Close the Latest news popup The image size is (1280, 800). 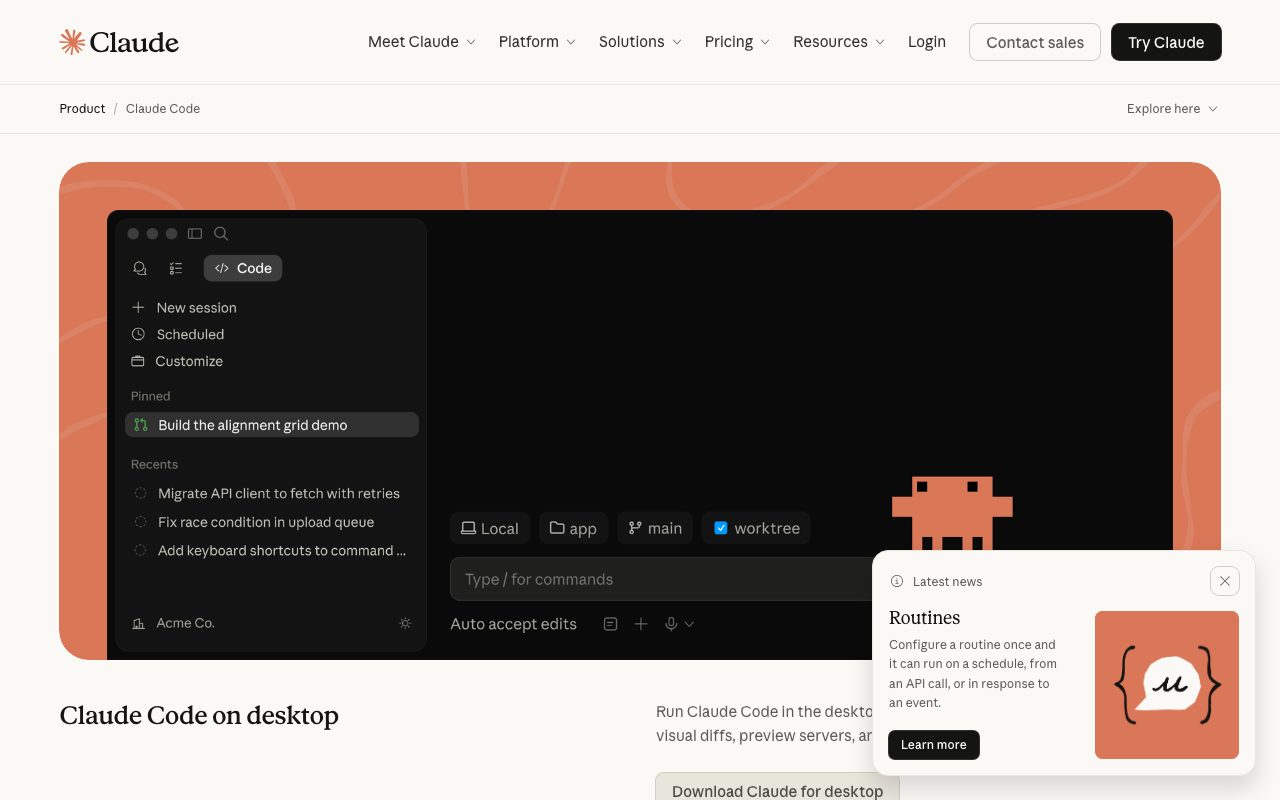tap(1224, 581)
